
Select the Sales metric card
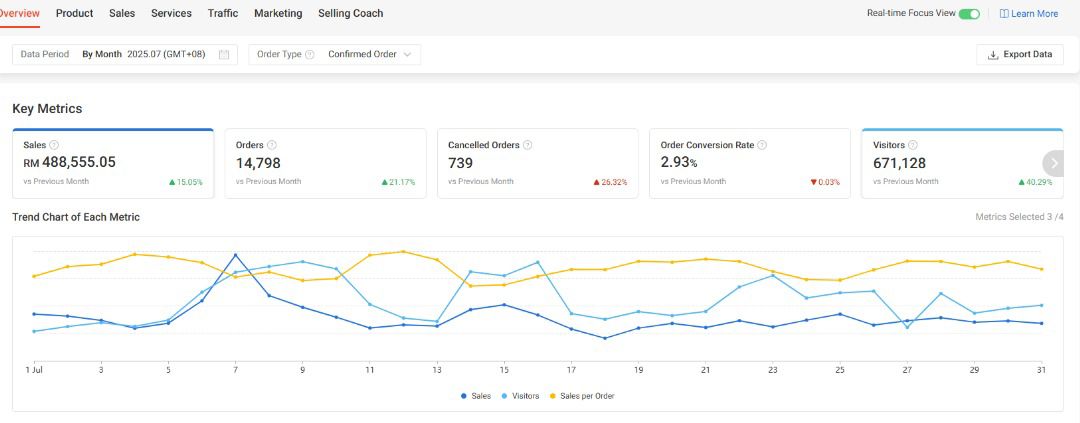click(x=113, y=164)
